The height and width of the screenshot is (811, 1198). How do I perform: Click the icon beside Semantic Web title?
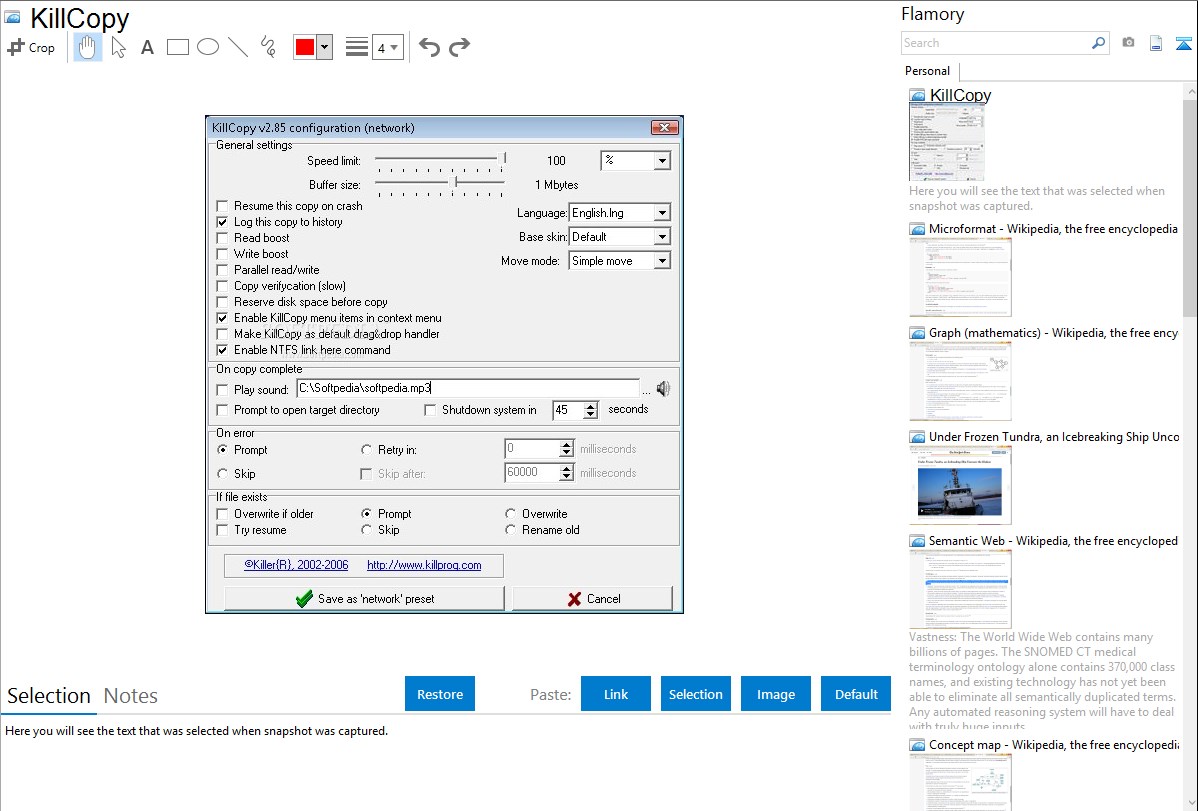click(917, 541)
